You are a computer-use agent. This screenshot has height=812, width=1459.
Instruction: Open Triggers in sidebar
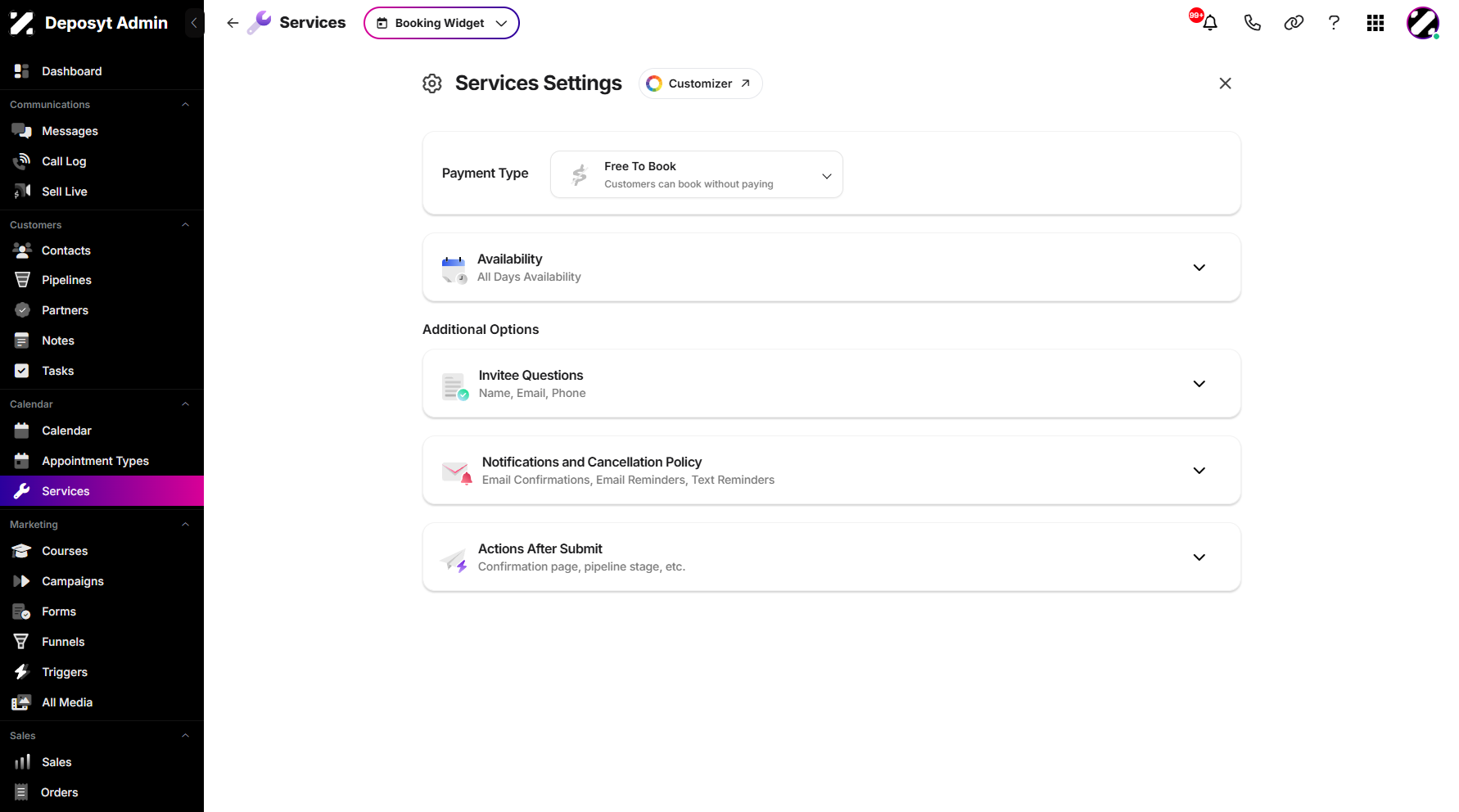tap(102, 672)
